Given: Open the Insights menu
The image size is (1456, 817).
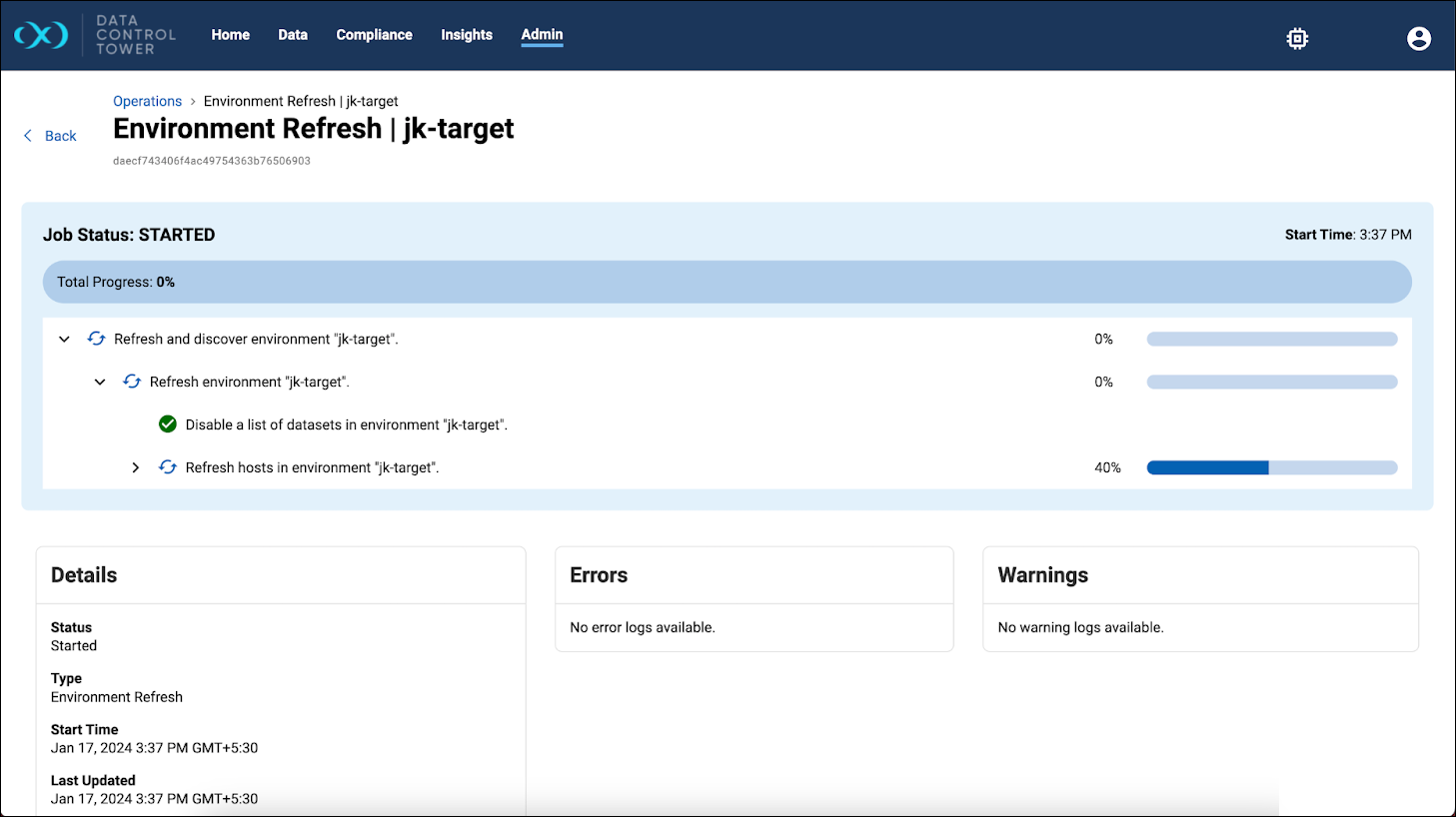Looking at the screenshot, I should click(467, 35).
